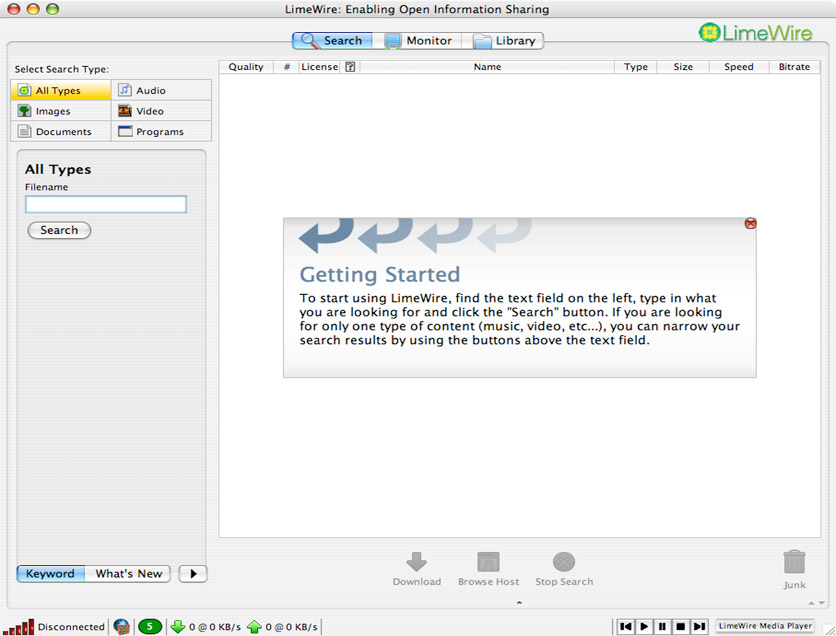Click the Stop Search button

[564, 569]
